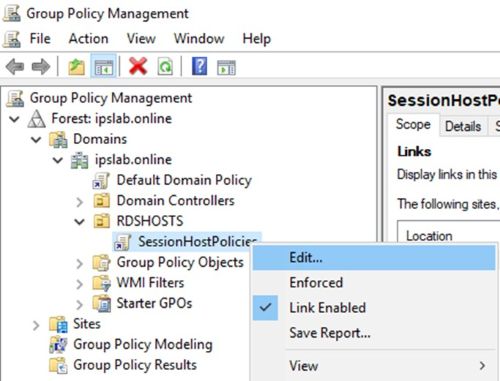Select the RDSHOSTS label in tree
Screen dimensions: 500x381
[x=150, y=221]
